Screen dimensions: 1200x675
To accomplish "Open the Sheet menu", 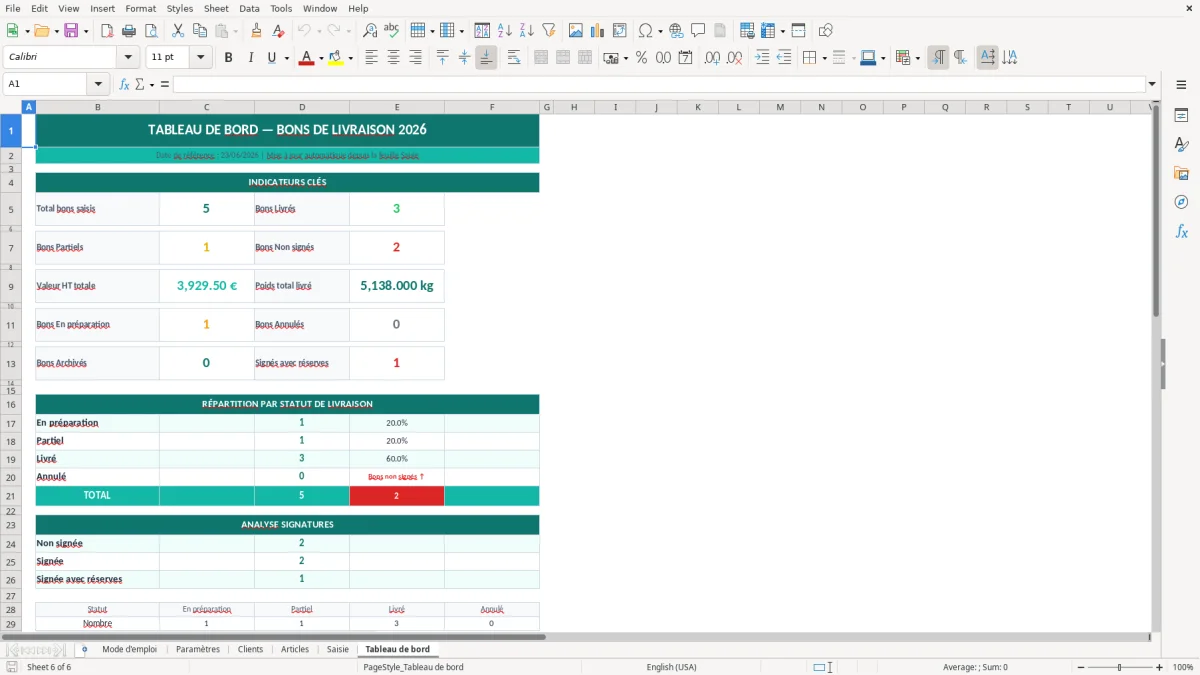I will (216, 8).
